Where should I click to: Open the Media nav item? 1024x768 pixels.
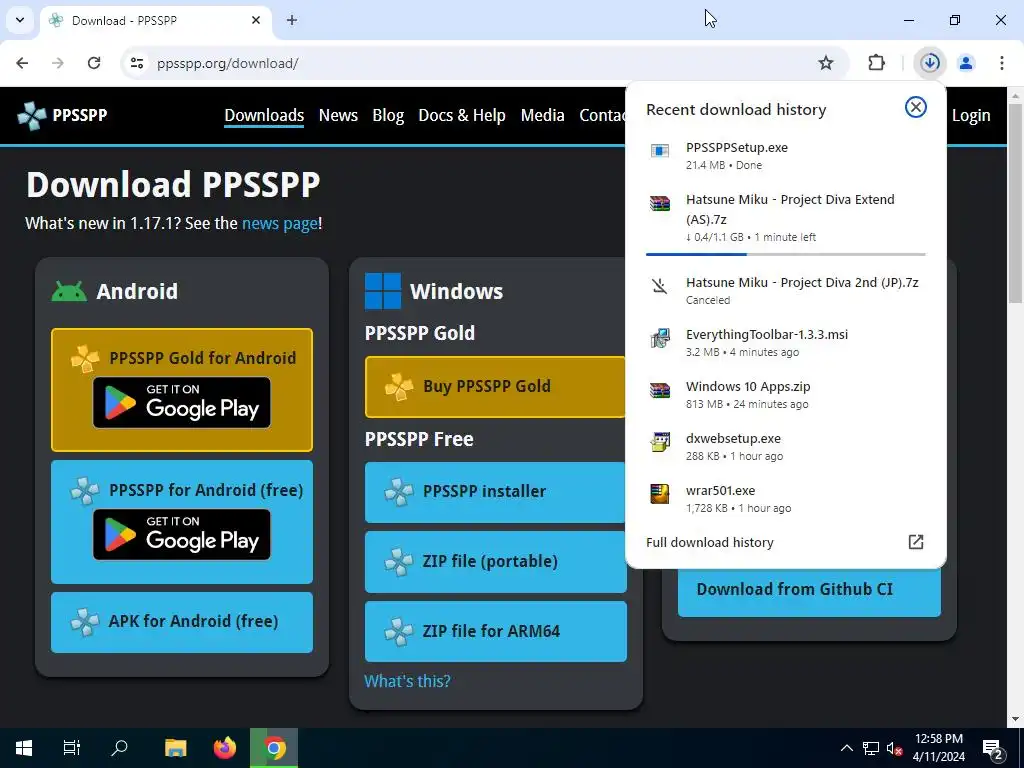[542, 116]
